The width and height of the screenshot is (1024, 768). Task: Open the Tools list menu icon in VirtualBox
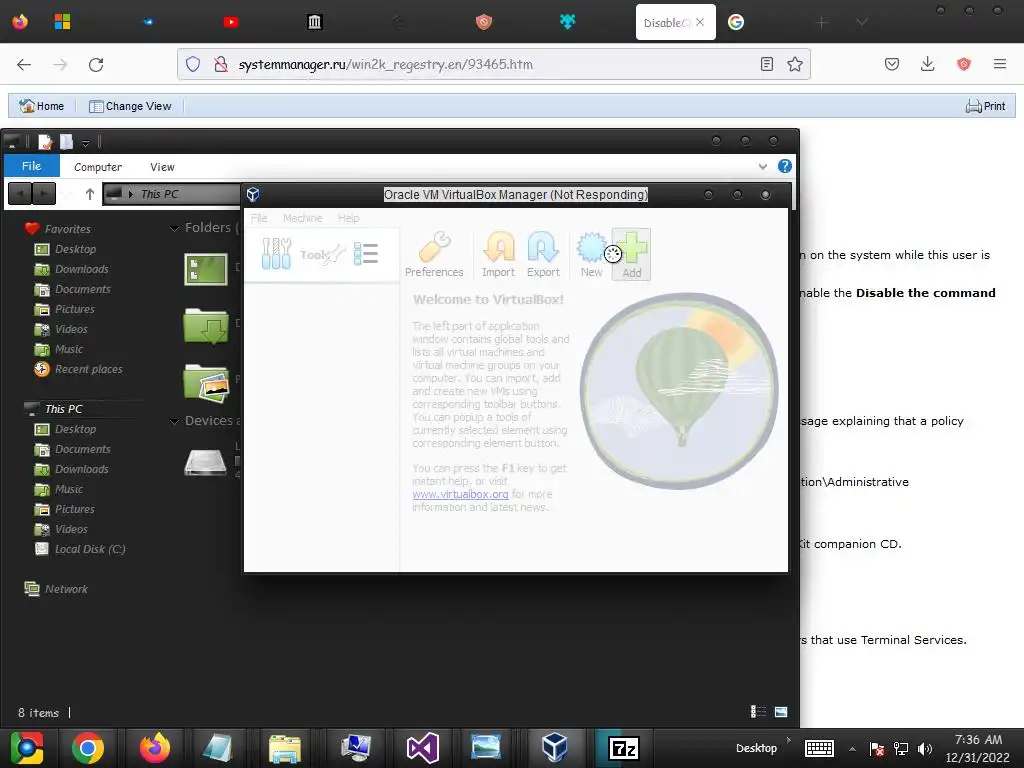pos(366,254)
